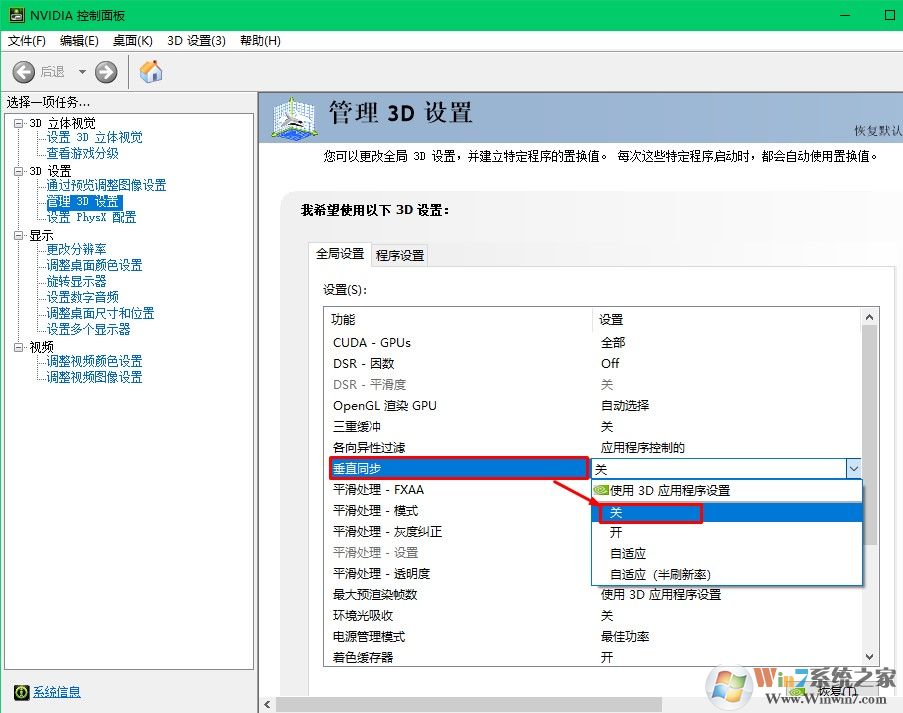903x713 pixels.
Task: Open the 系统信息 link
Action: pyautogui.click(x=57, y=692)
